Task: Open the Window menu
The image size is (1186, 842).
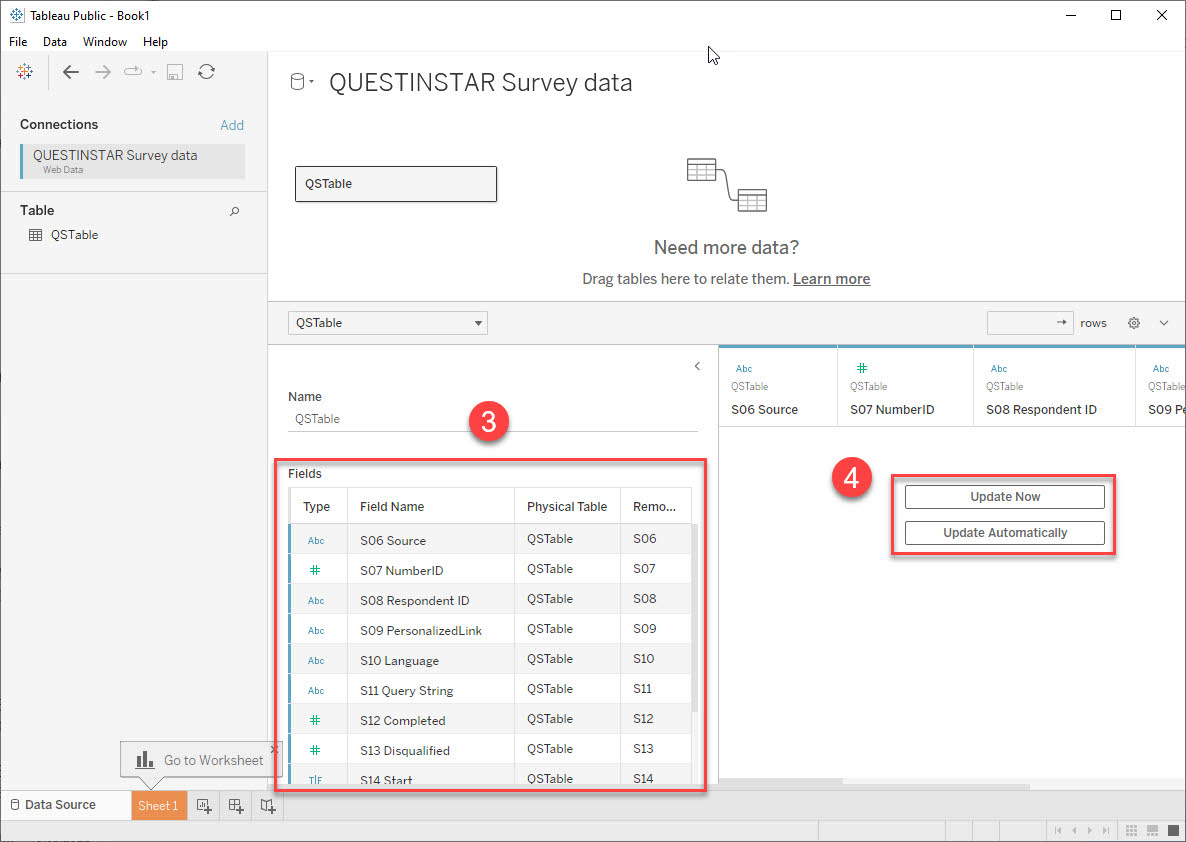Action: point(104,42)
